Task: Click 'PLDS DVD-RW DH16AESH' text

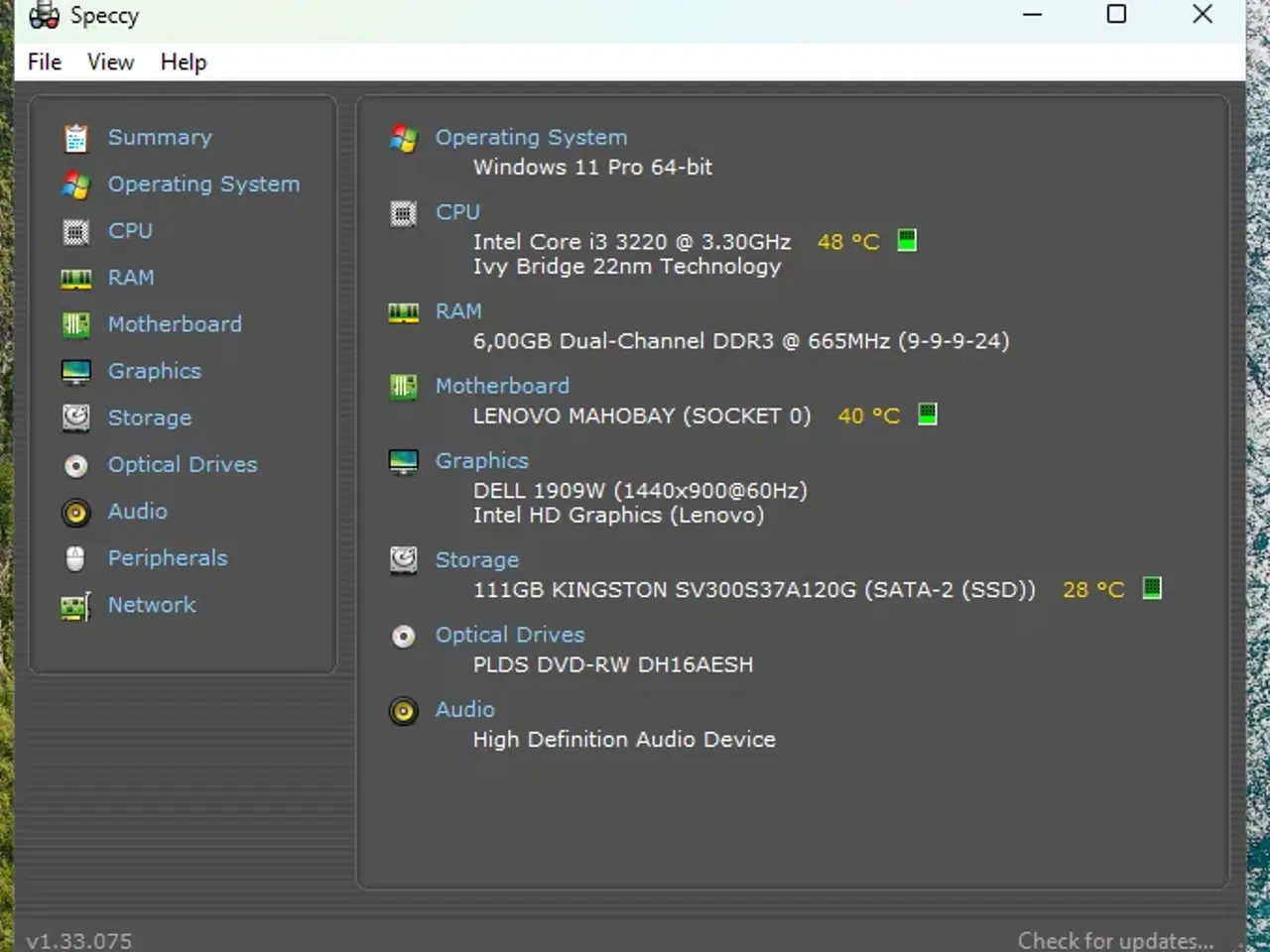Action: (613, 664)
